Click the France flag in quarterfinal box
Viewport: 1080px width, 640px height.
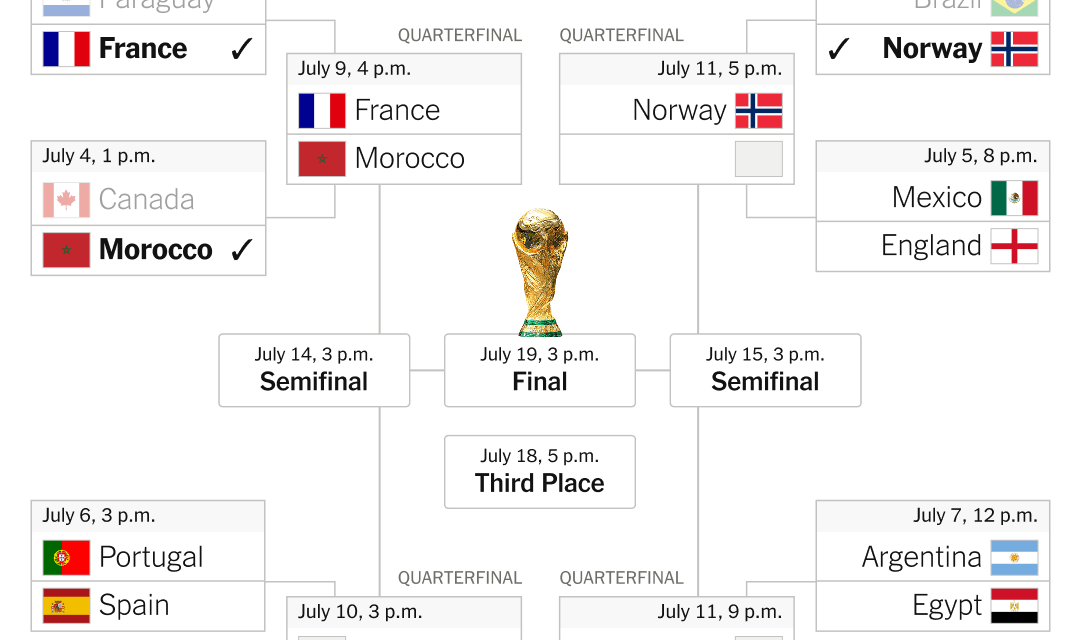click(322, 111)
